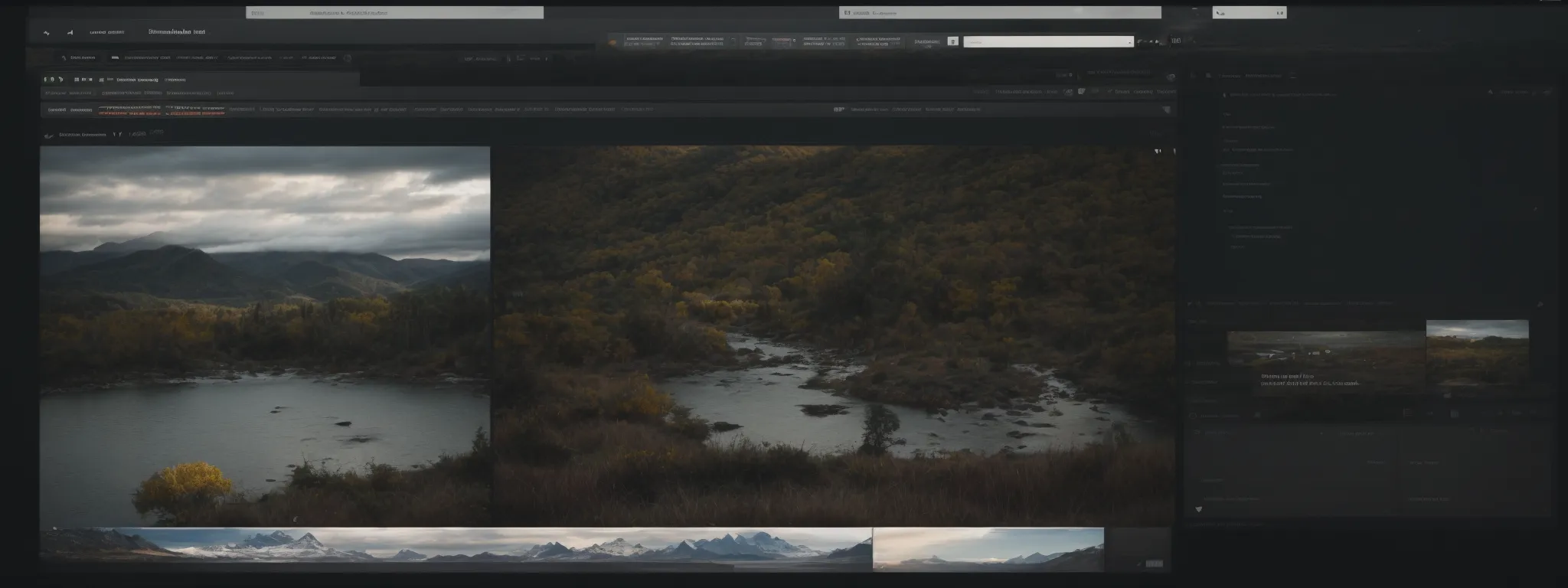The height and width of the screenshot is (588, 1568).
Task: Select the first orange-underlined tab in highlighted row
Action: pos(129,109)
